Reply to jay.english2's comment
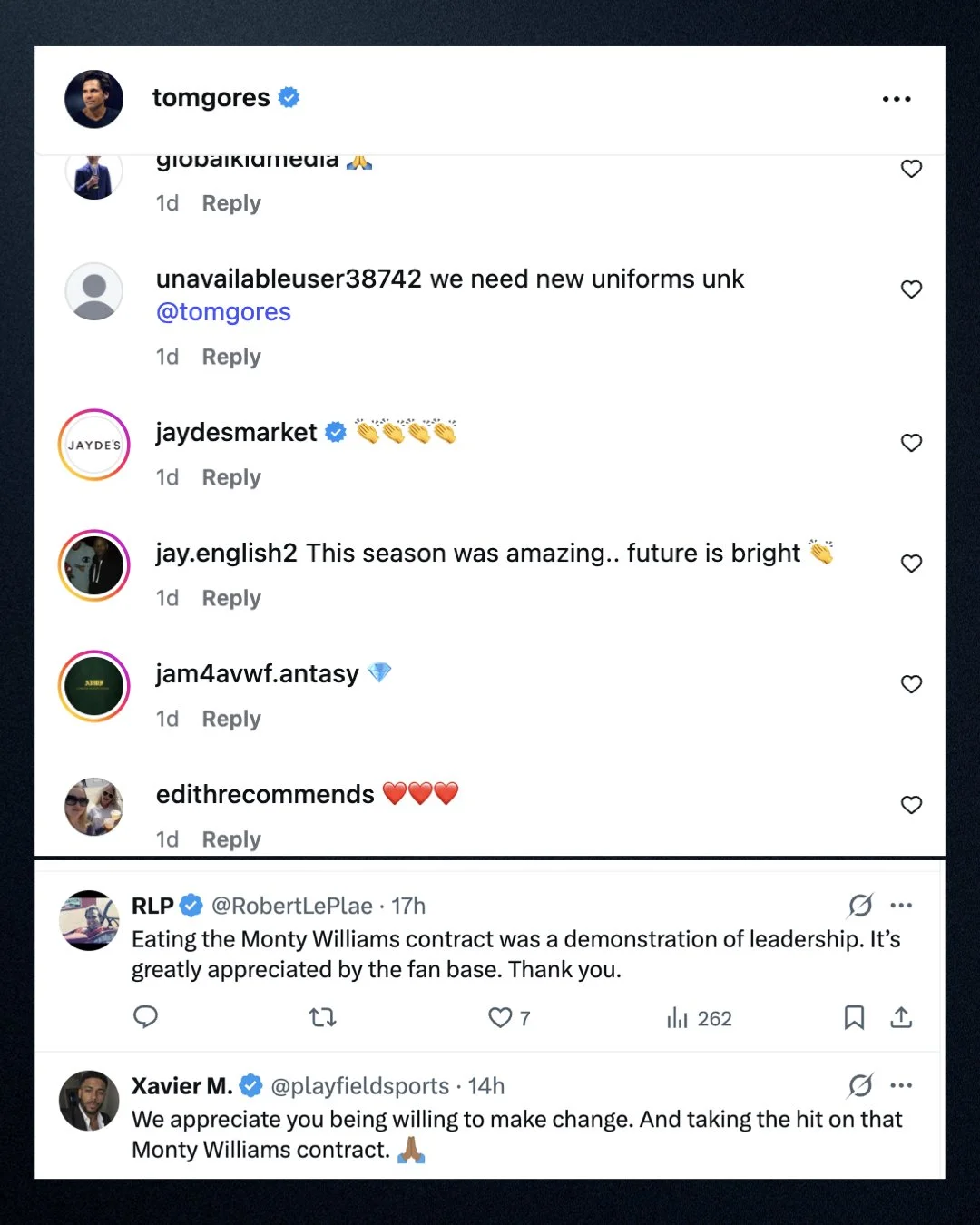Image resolution: width=980 pixels, height=1225 pixels. 231,598
